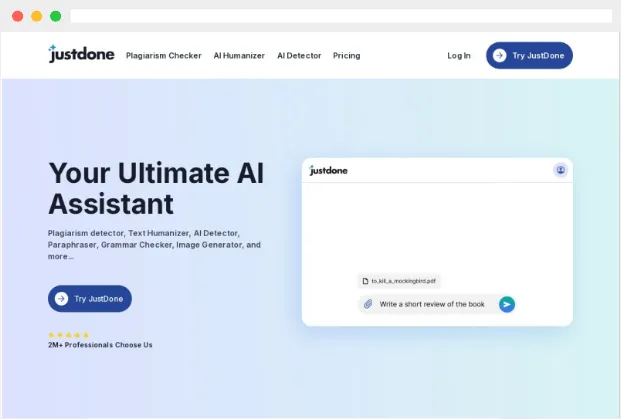Open the Pricing page
Screen dimensions: 621x419
[346, 56]
